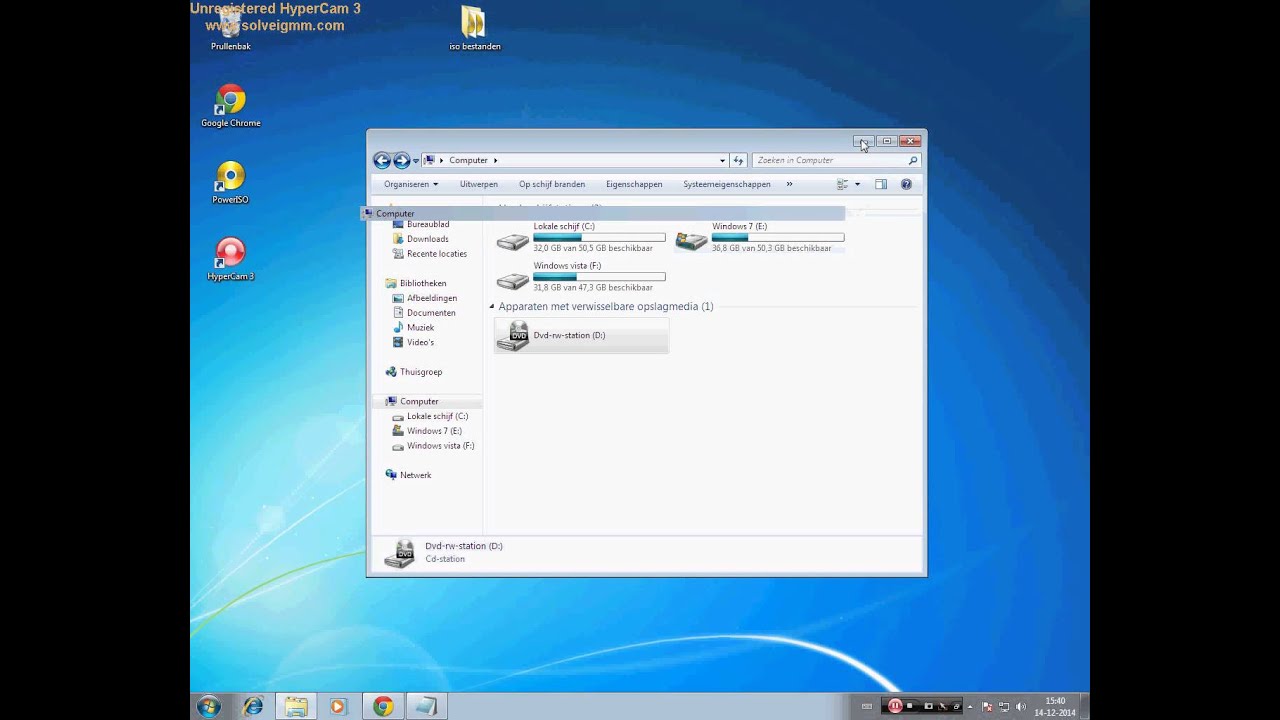Change view using the view icon button
Image resolution: width=1280 pixels, height=720 pixels.
(842, 184)
